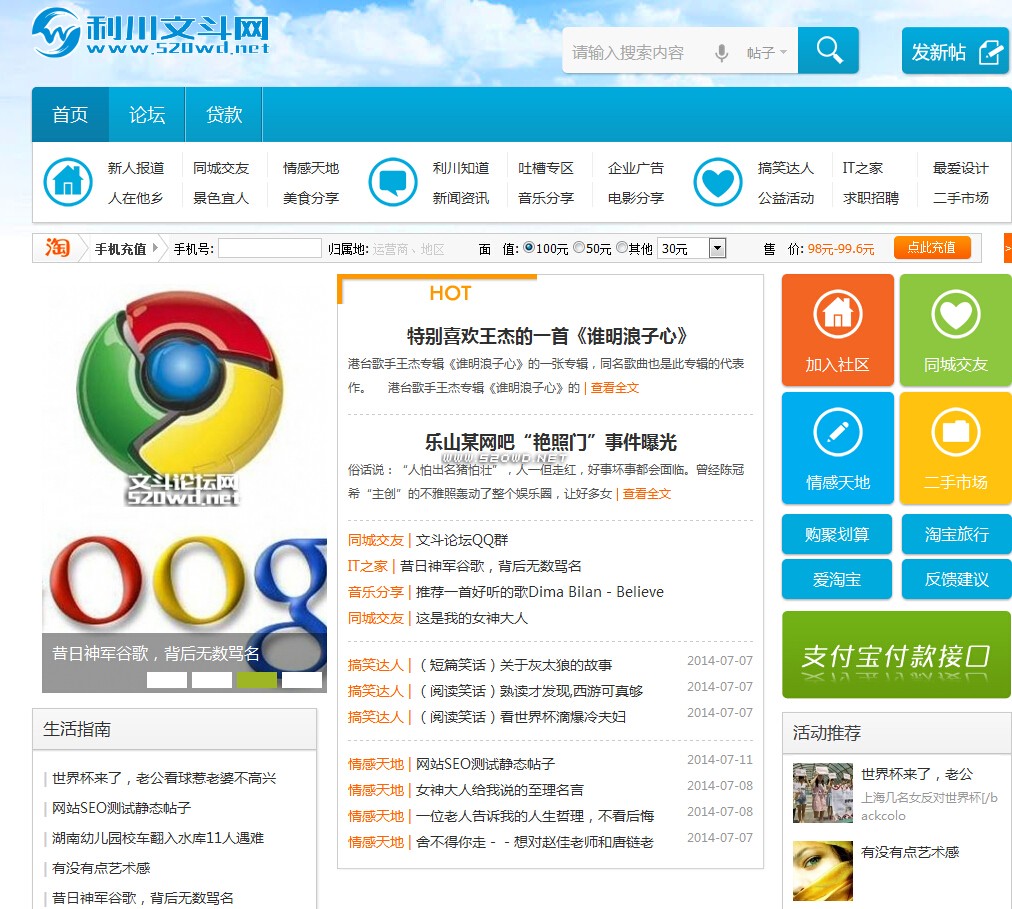Open headline 乐山某网吧"艳照门"事件曝光
Image resolution: width=1012 pixels, height=909 pixels.
[551, 442]
